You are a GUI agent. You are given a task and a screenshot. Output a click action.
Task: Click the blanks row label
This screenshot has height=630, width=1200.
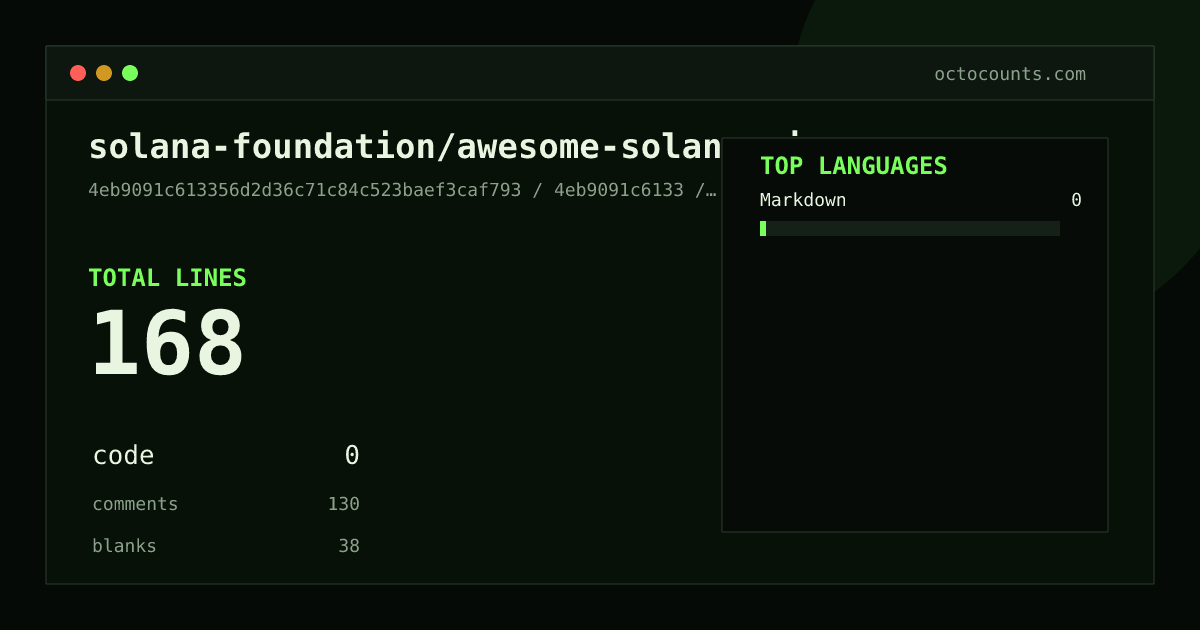point(124,546)
